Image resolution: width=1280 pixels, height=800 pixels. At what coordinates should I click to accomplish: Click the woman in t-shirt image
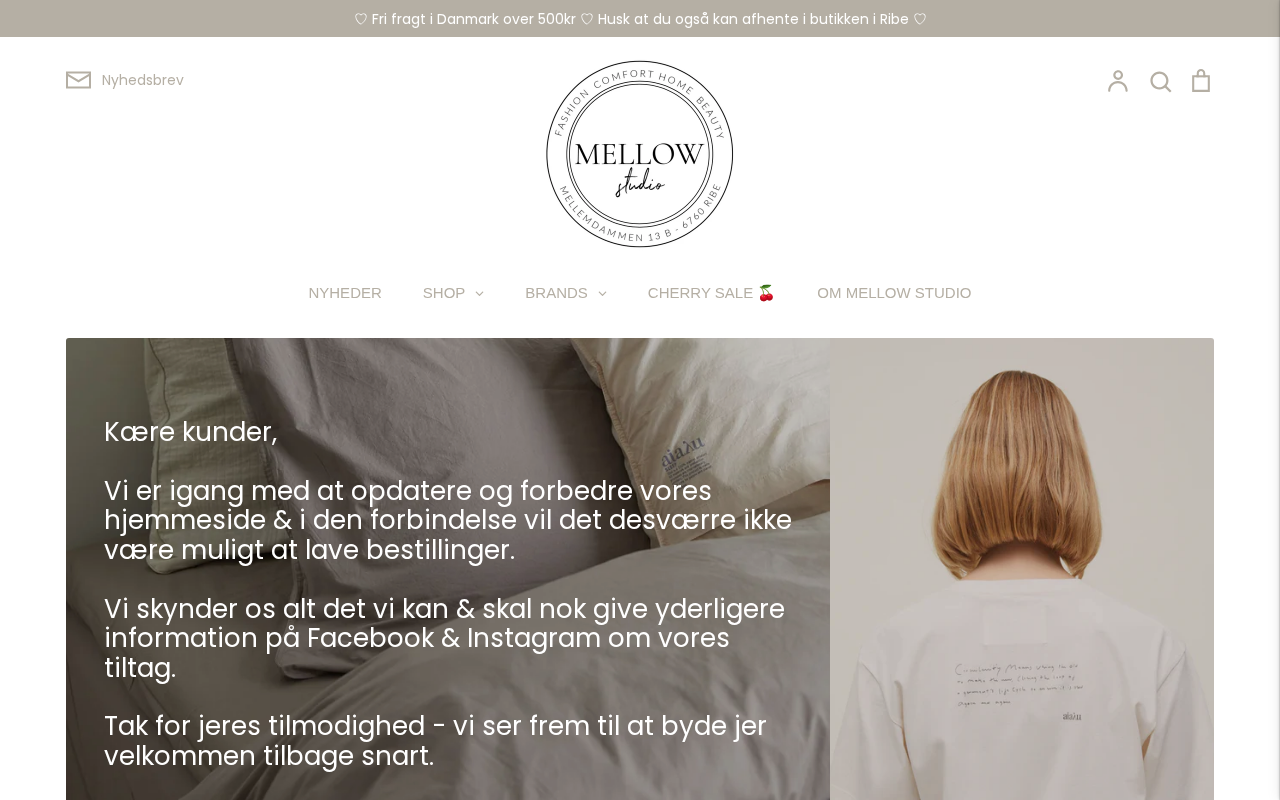(1022, 569)
